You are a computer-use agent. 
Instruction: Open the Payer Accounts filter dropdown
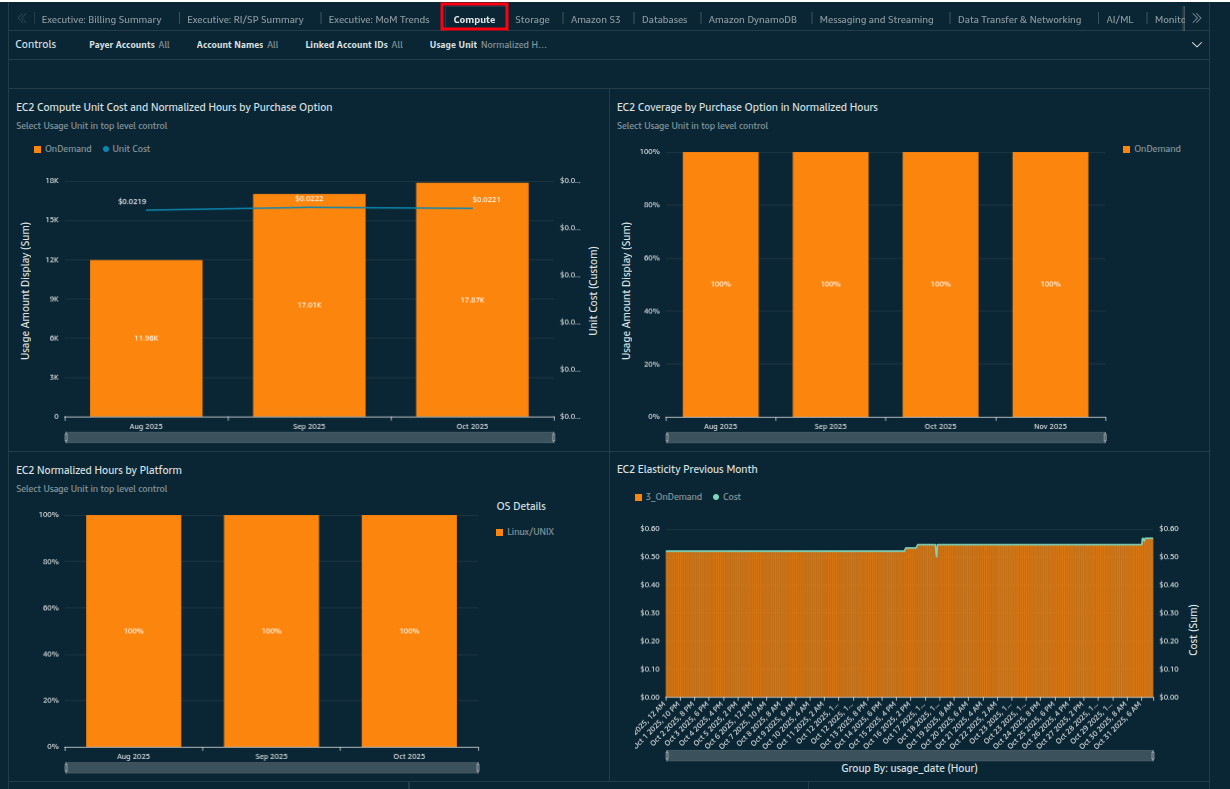(129, 45)
